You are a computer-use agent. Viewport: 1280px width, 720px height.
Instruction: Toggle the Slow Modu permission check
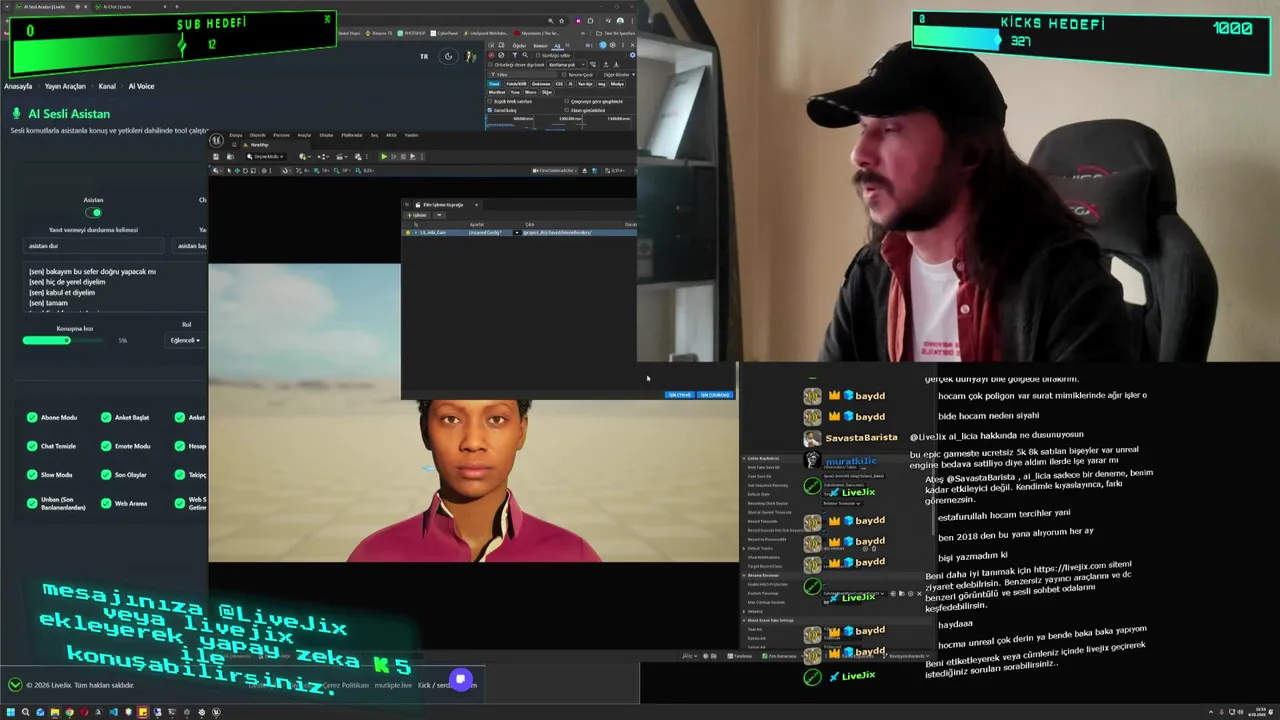(32, 475)
